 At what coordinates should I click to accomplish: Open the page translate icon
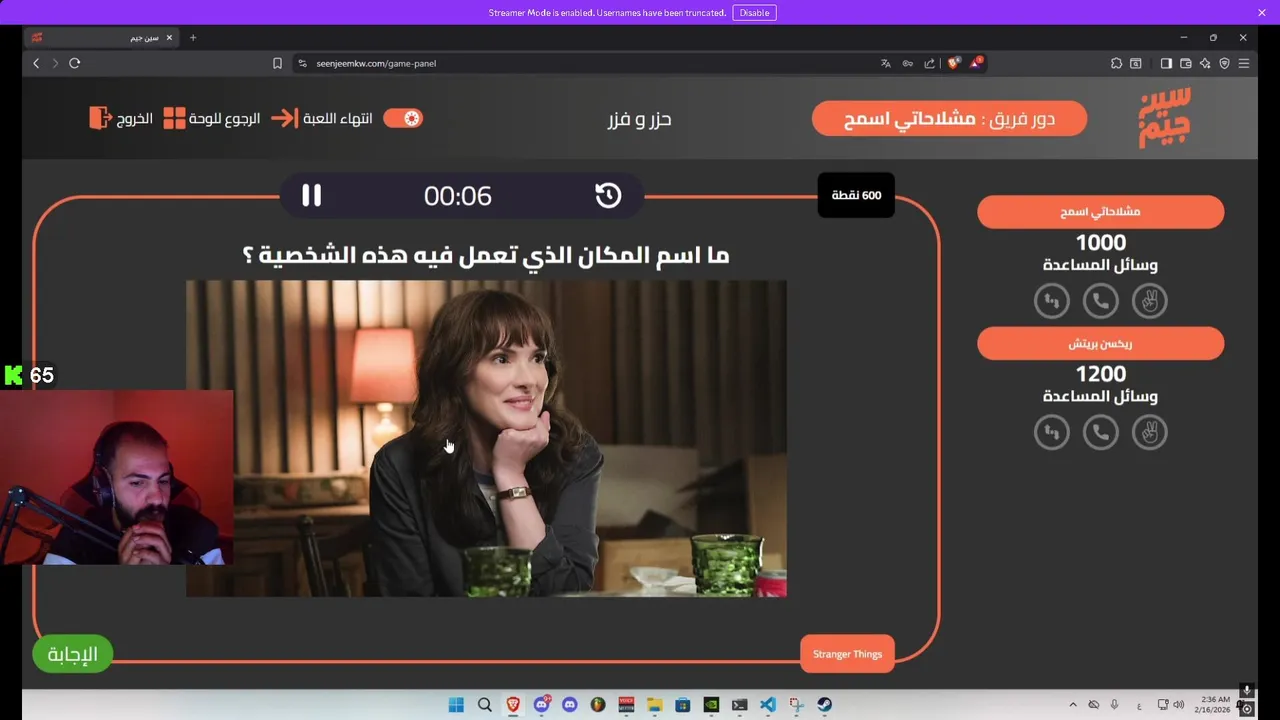point(885,63)
